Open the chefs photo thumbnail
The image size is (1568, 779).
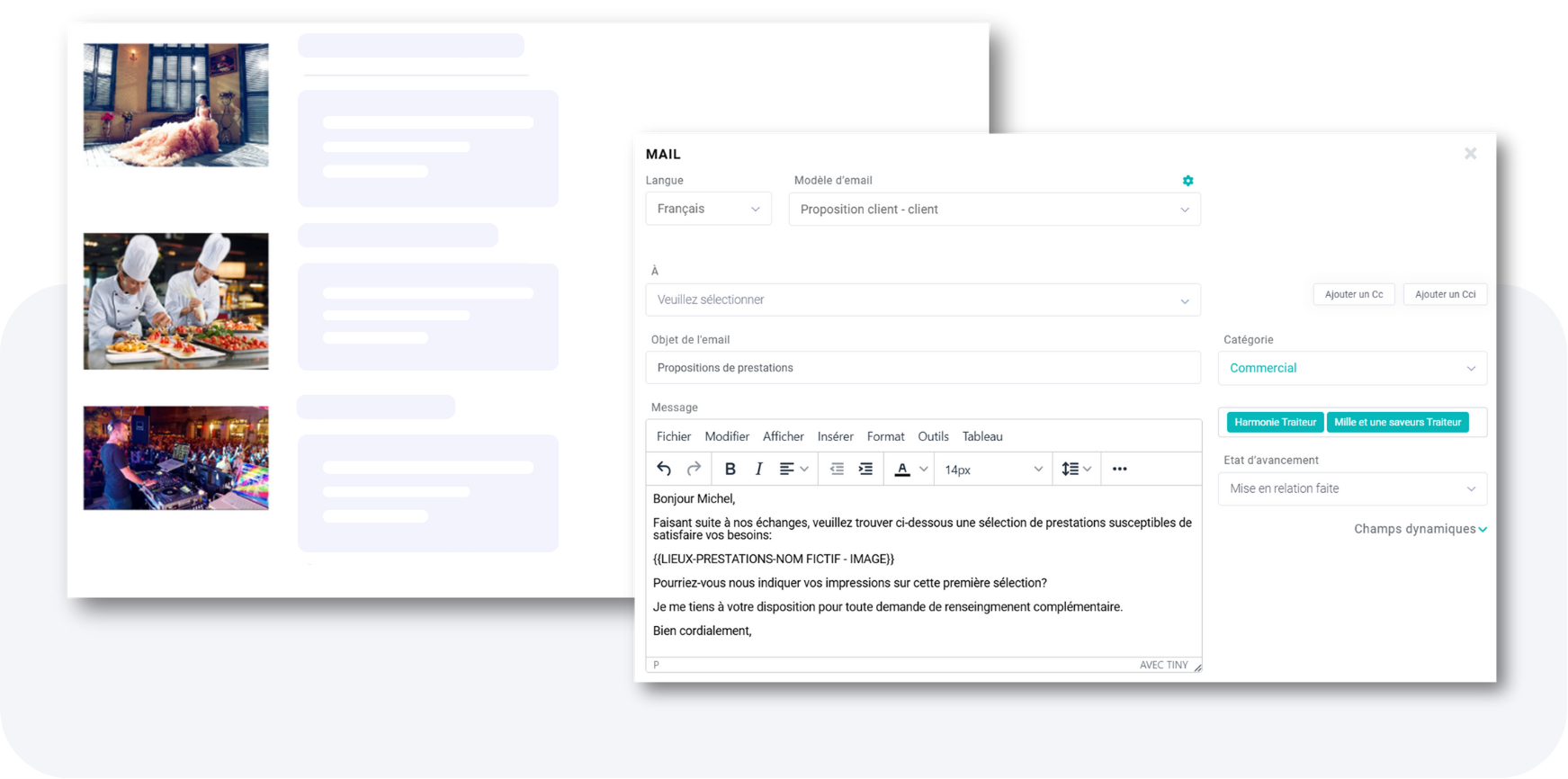tap(176, 301)
